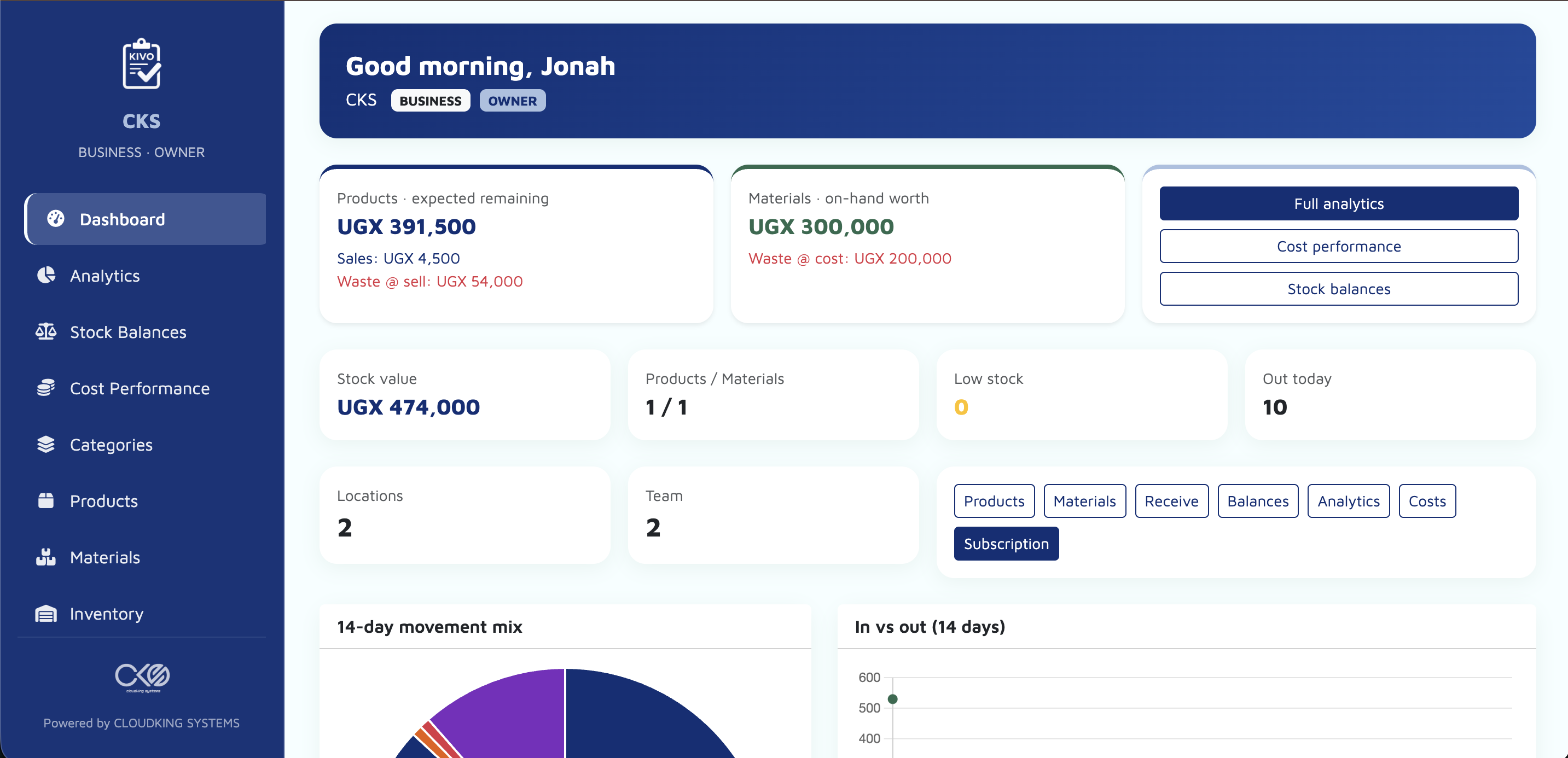Click the Low stock count 0
The width and height of the screenshot is (1568, 758).
tap(961, 407)
